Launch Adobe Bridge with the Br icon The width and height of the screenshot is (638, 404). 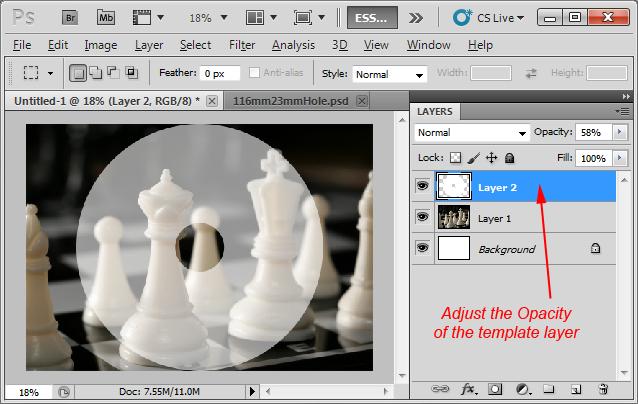pos(70,18)
